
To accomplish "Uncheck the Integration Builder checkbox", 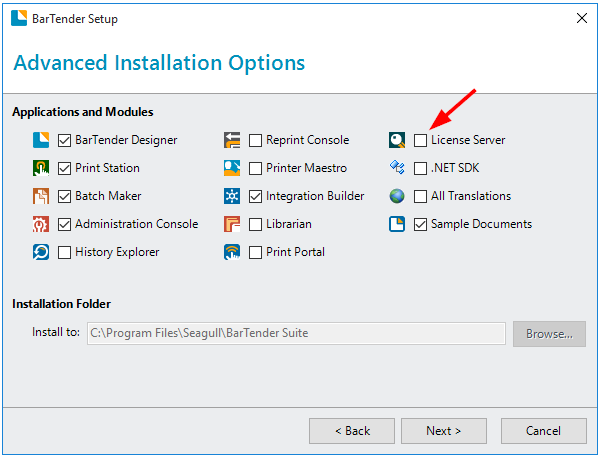I will coord(255,197).
